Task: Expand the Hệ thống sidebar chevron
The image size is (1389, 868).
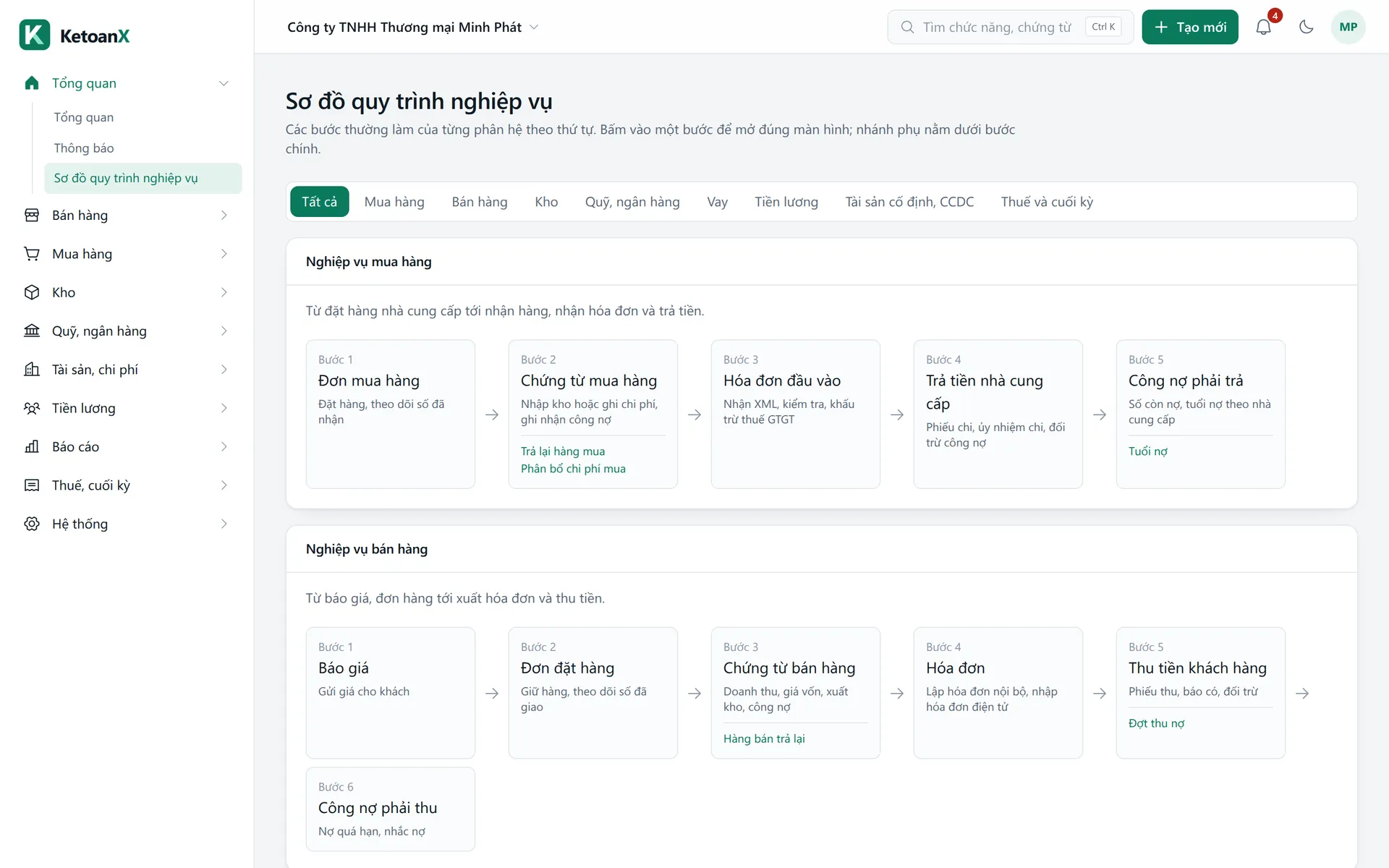Action: [224, 524]
